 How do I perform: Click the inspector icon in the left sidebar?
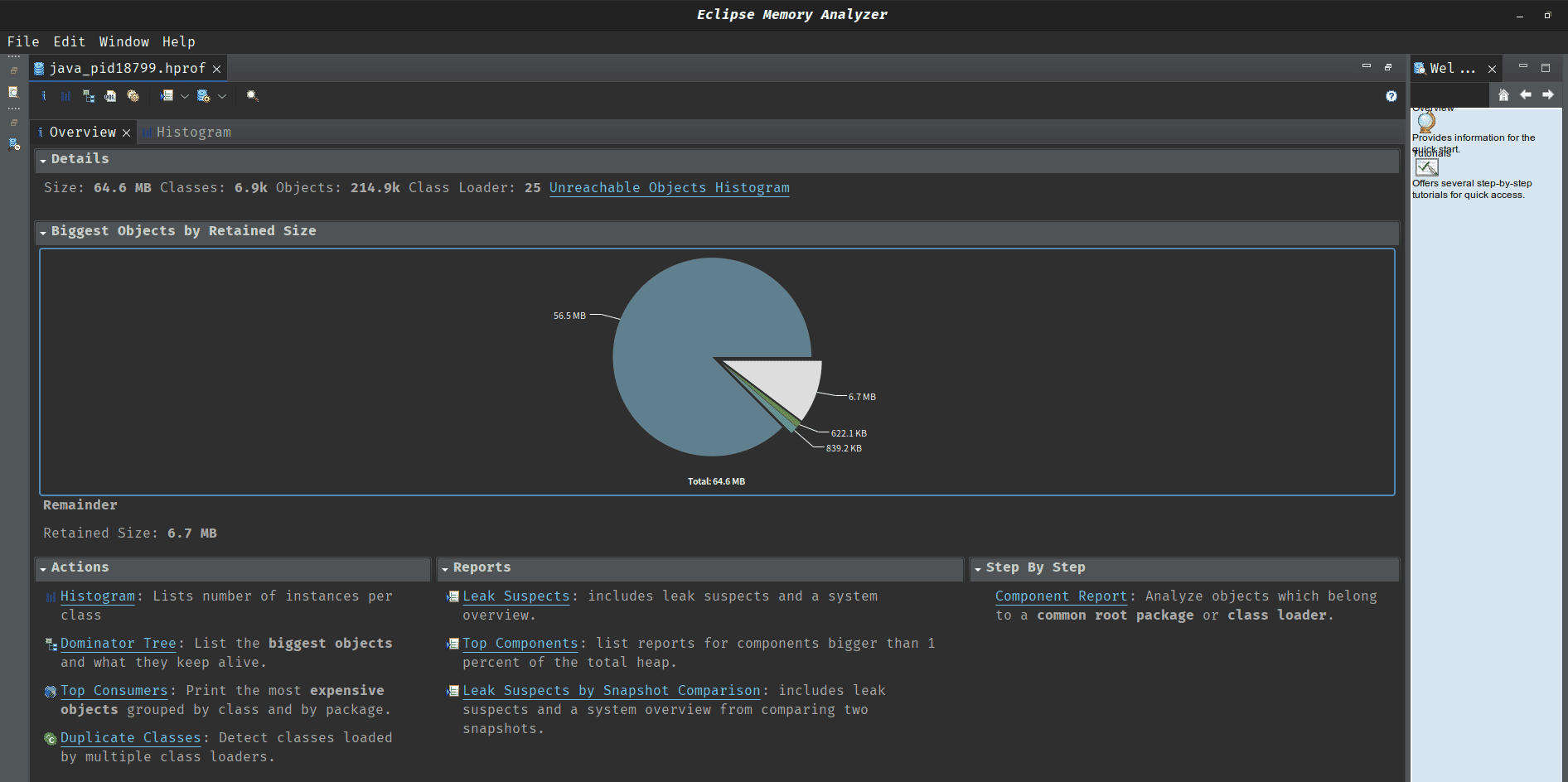tap(13, 92)
